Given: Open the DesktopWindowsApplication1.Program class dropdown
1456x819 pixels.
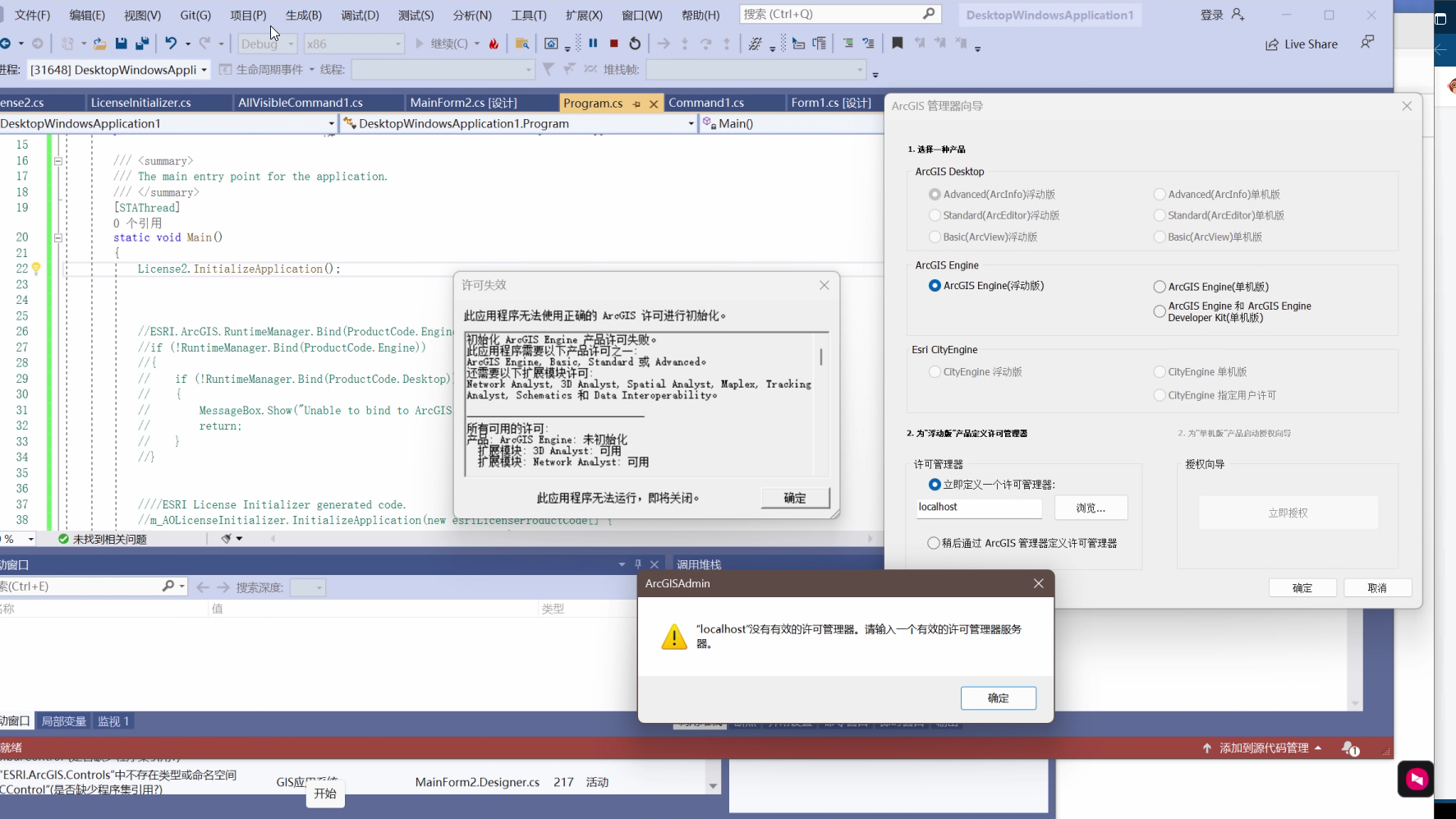Looking at the screenshot, I should [519, 123].
